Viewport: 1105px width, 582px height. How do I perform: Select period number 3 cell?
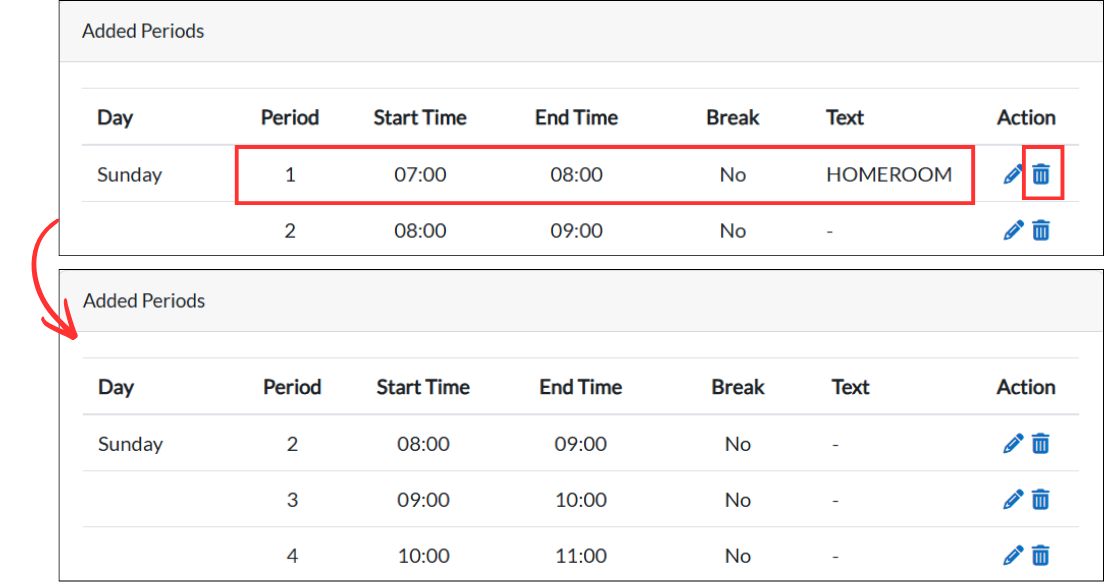(292, 500)
